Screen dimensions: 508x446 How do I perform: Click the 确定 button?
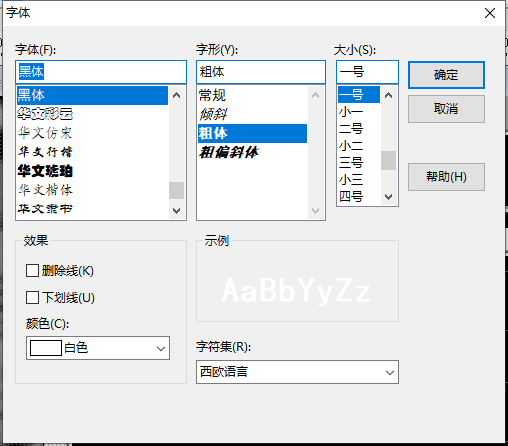tap(446, 75)
